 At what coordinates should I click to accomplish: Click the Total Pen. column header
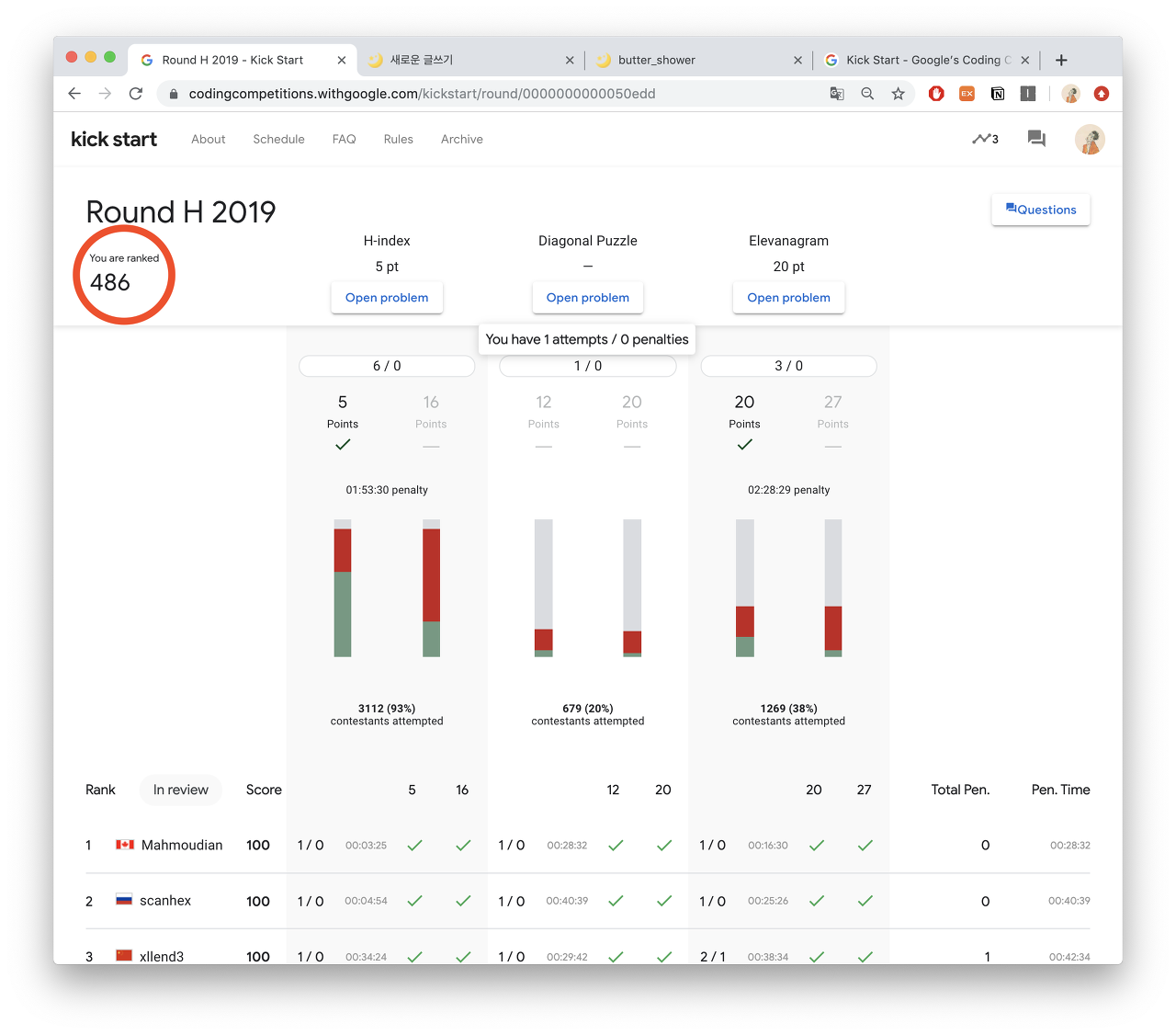point(960,790)
